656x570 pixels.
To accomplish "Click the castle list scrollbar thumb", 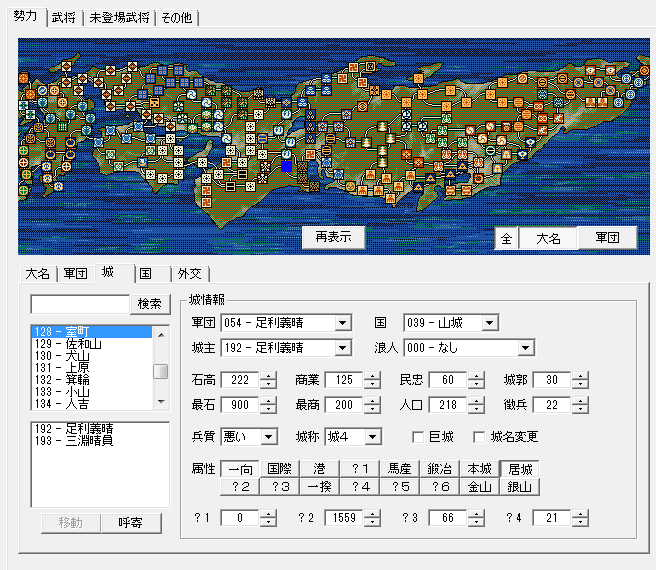I will pos(160,371).
